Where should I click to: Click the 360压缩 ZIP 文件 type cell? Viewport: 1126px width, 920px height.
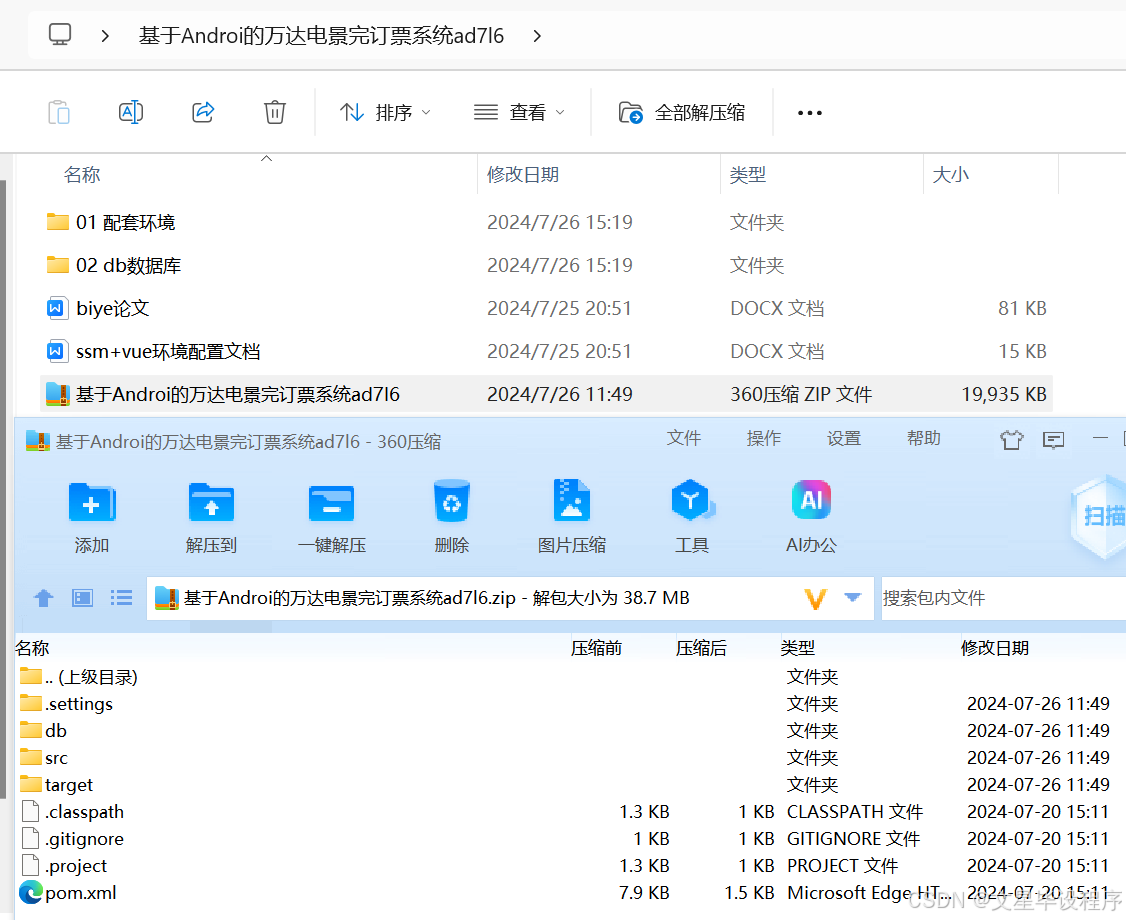tap(801, 394)
